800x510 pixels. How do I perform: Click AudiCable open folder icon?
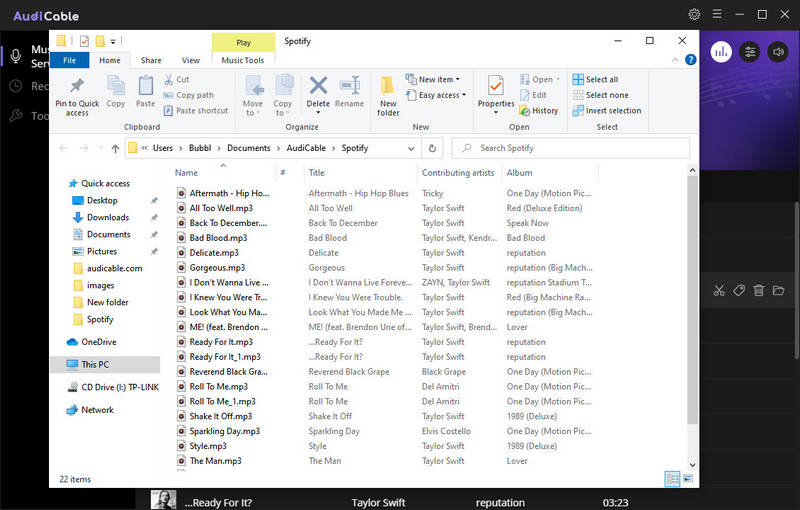778,291
